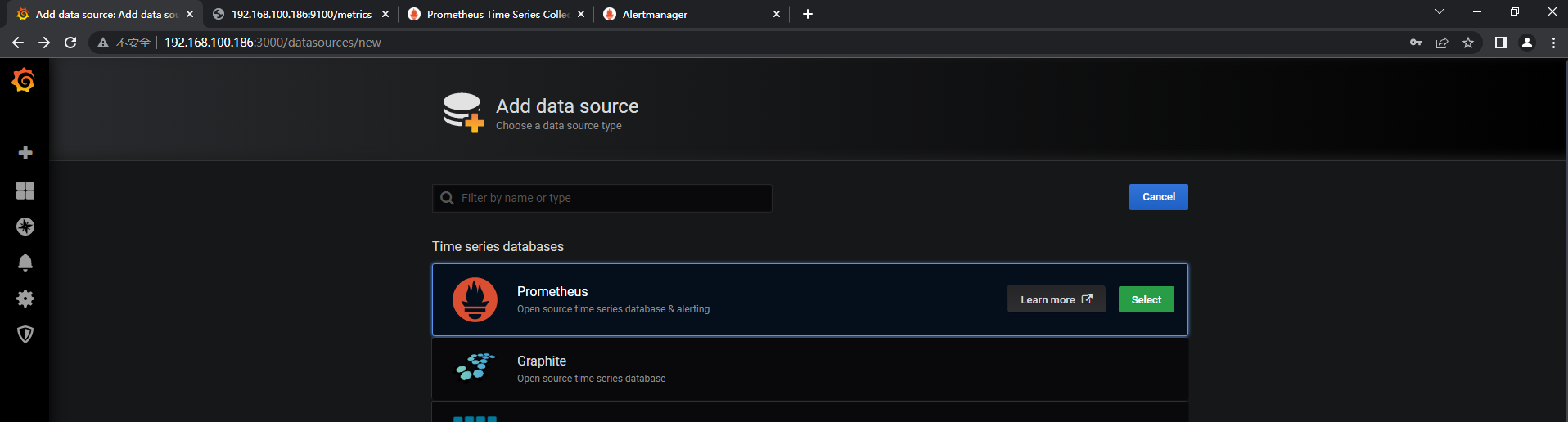Viewport: 1568px width, 422px height.
Task: Close the Alertmanager tab
Action: (x=777, y=14)
